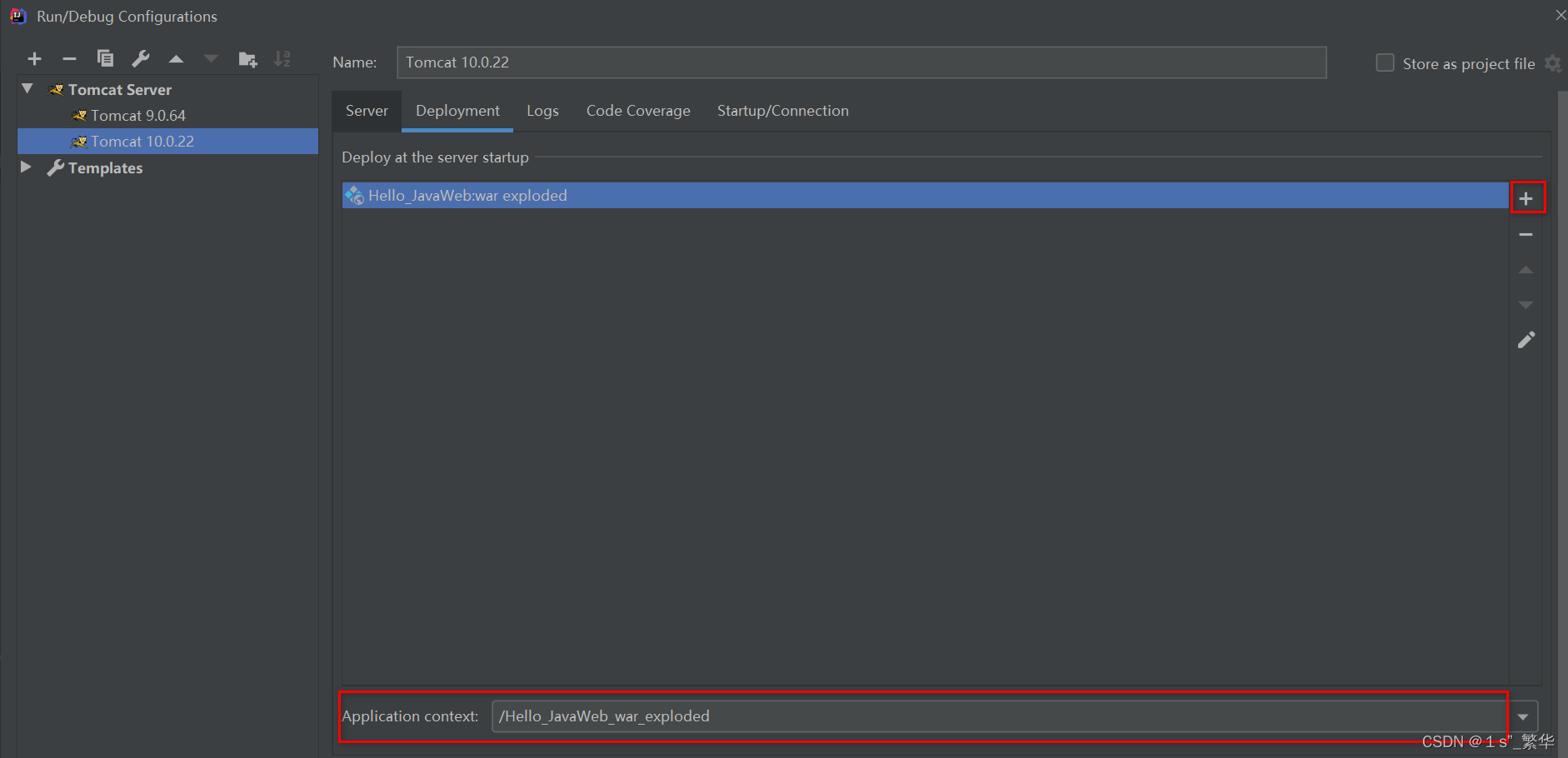Viewport: 1568px width, 758px height.
Task: Remove the selected deployment artifact
Action: coord(1526,235)
